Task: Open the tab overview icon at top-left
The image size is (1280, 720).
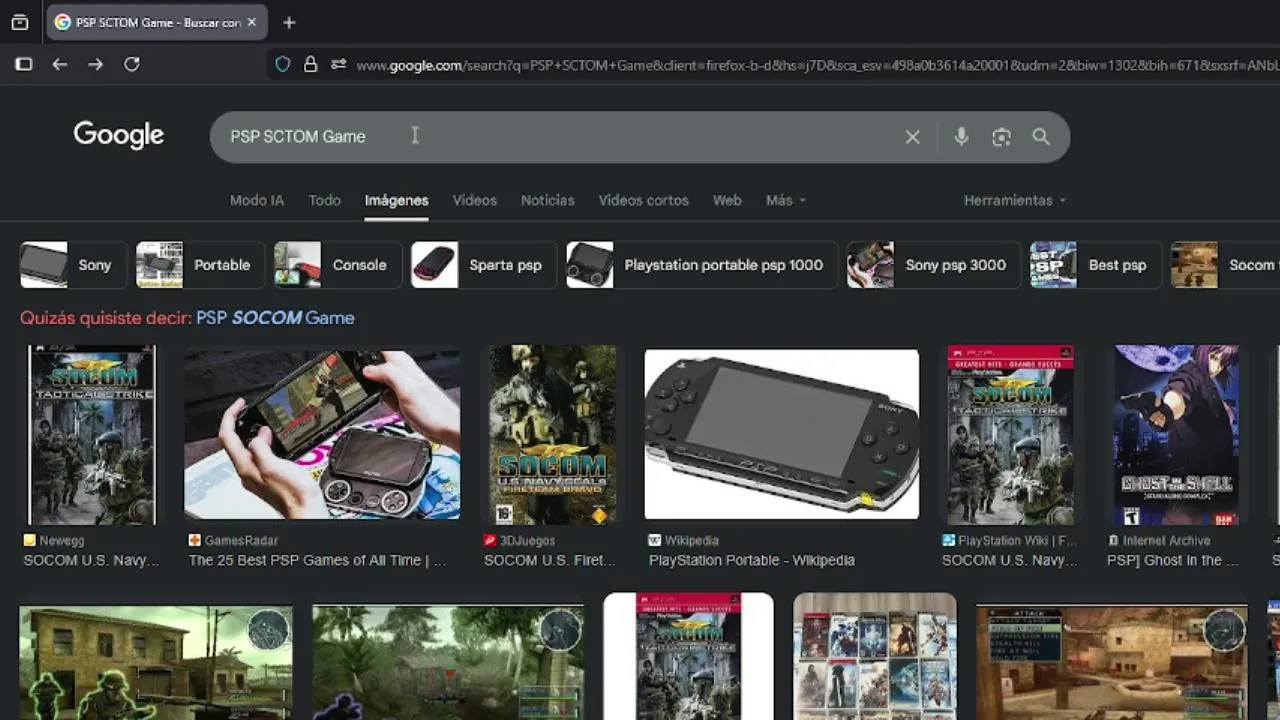Action: click(20, 22)
